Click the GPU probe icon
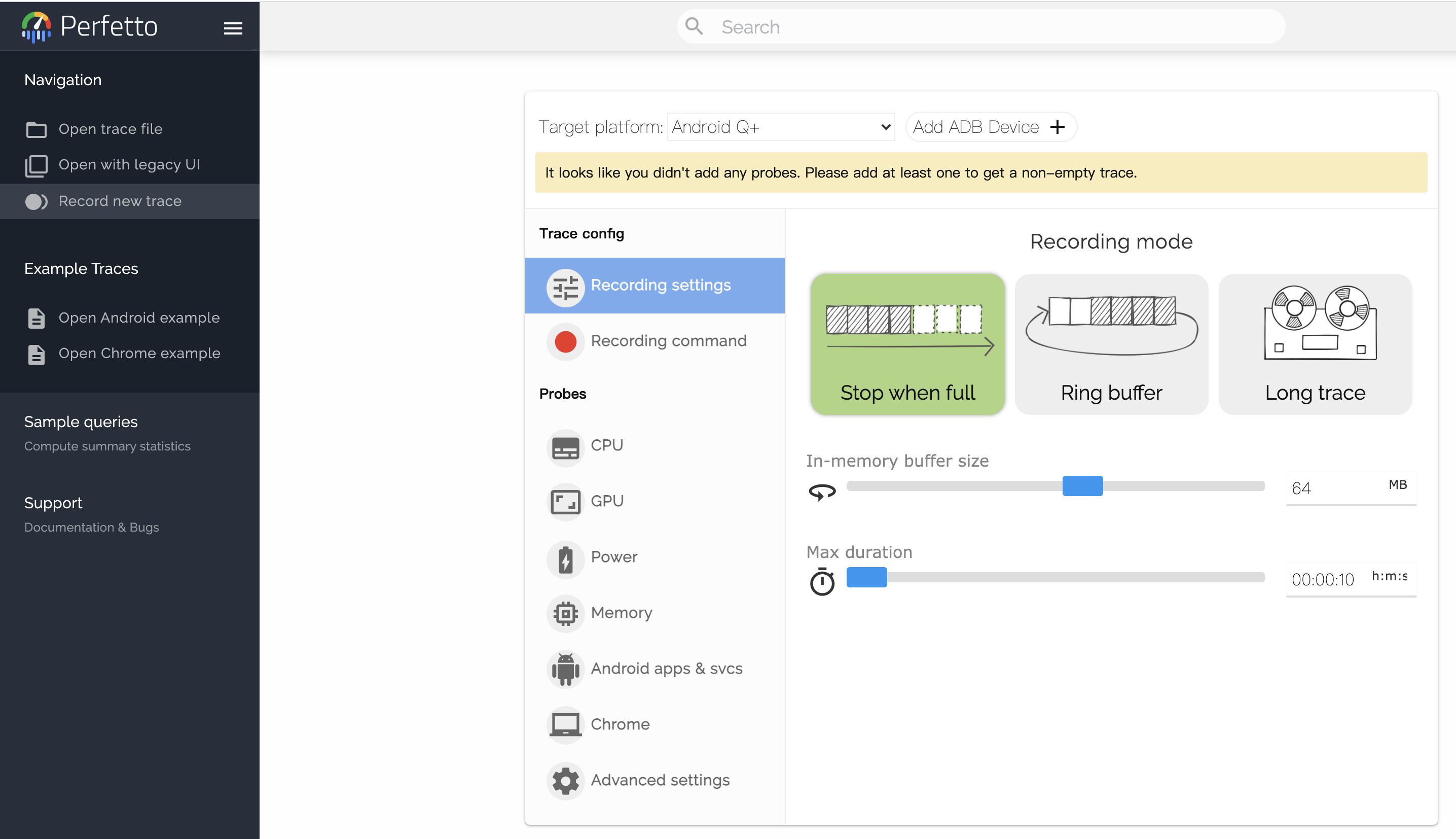This screenshot has width=1456, height=839. click(x=565, y=503)
